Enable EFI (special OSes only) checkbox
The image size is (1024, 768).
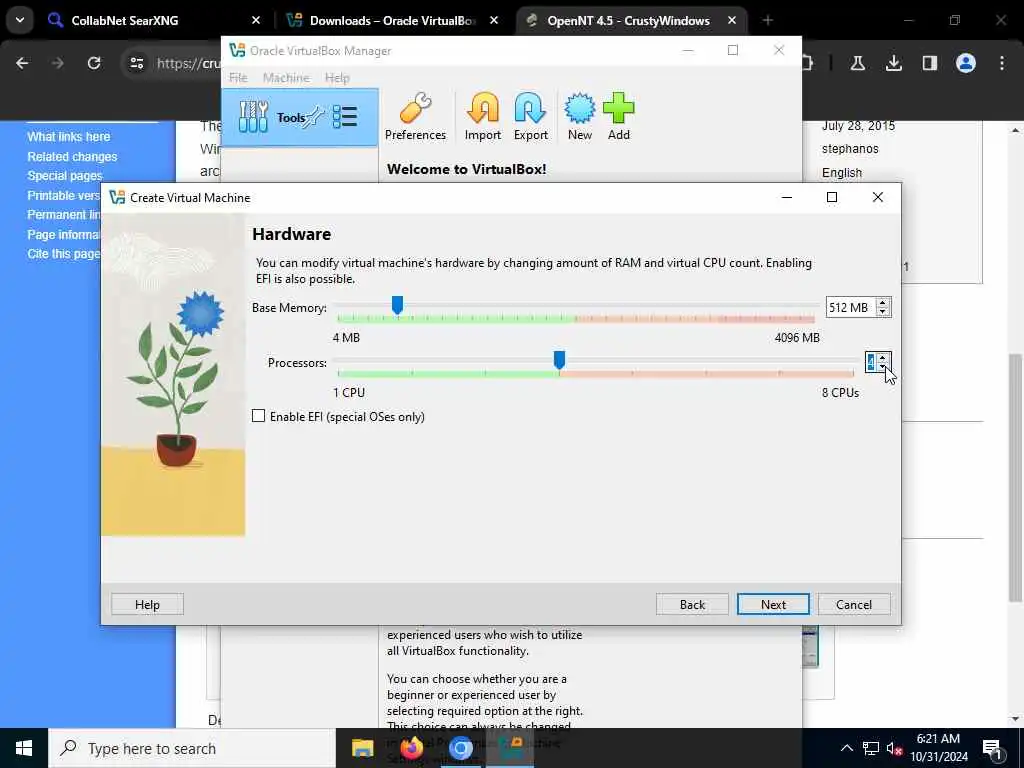tap(259, 416)
